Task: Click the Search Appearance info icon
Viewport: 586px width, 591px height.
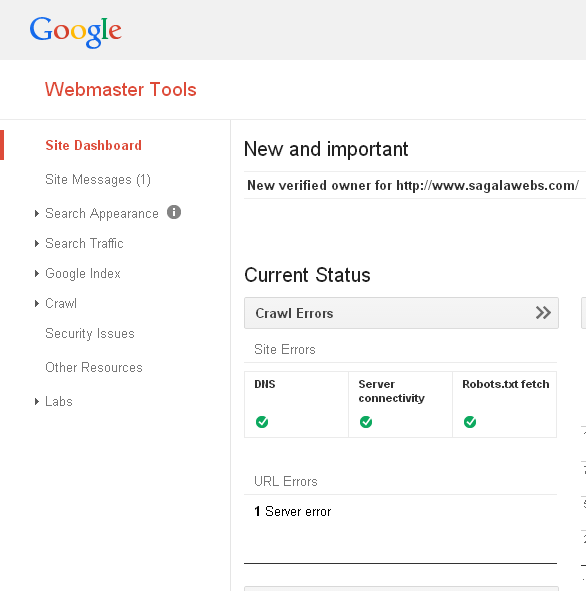Action: pos(174,212)
